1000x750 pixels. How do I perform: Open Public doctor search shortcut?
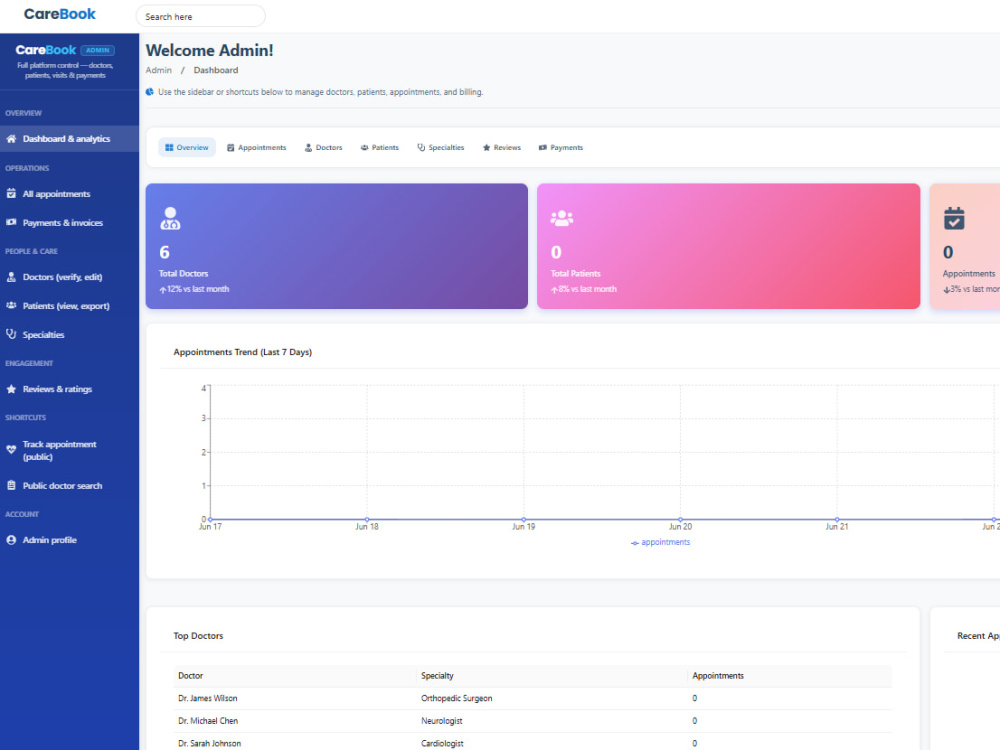tap(70, 485)
